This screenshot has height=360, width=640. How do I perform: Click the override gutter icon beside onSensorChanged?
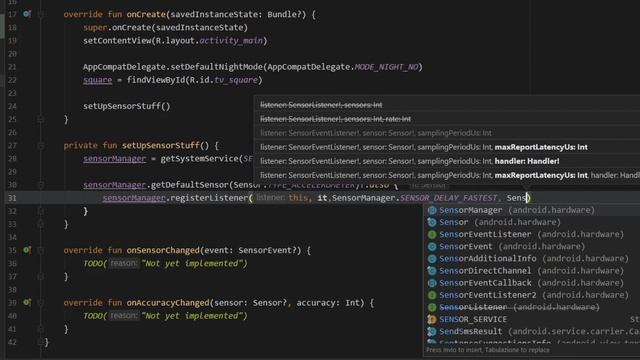27,250
